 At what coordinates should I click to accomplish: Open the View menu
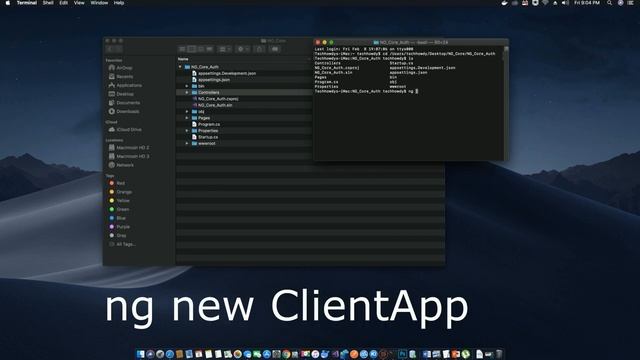pyautogui.click(x=79, y=3)
